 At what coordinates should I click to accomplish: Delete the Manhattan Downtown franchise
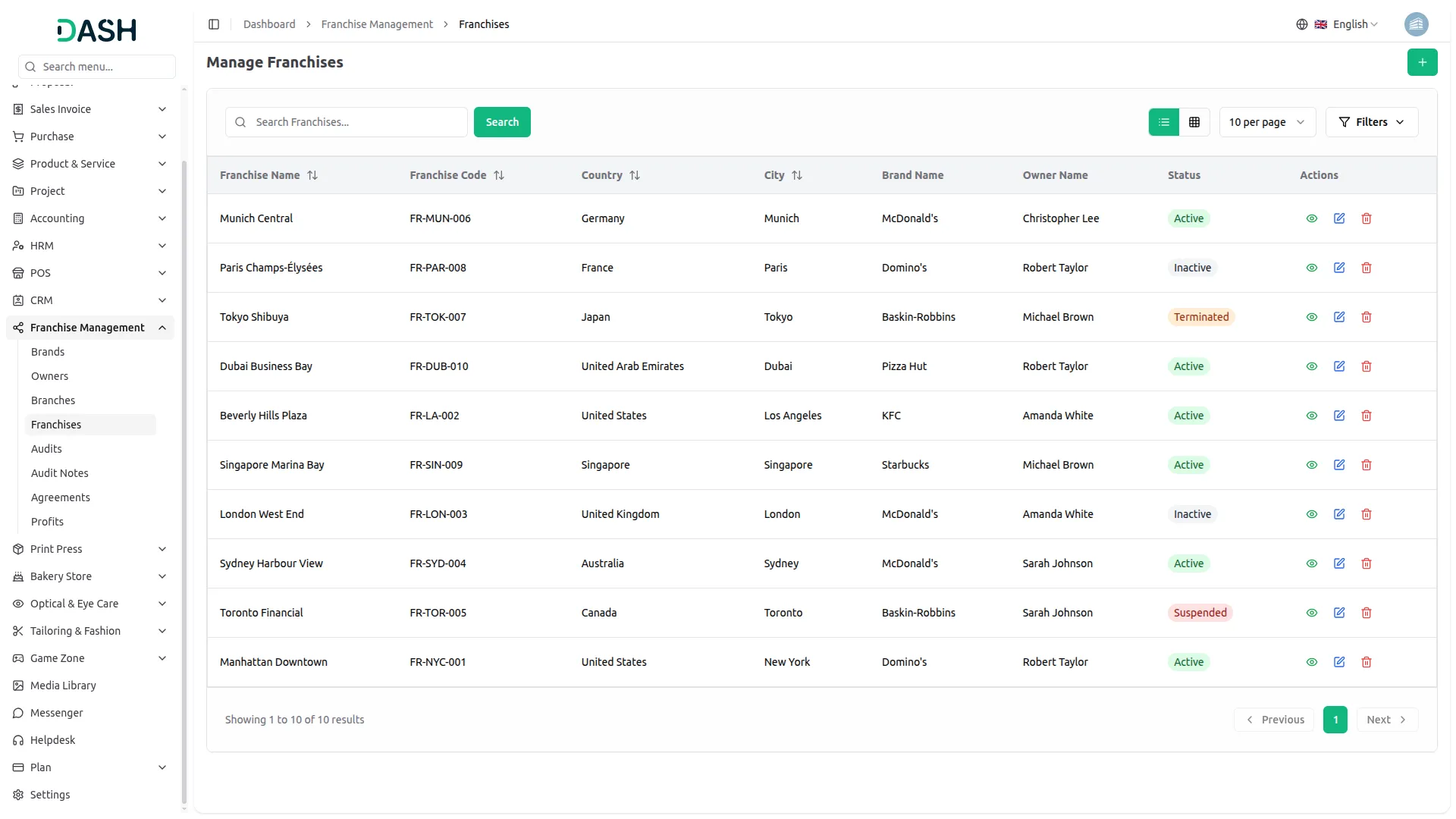(1366, 662)
